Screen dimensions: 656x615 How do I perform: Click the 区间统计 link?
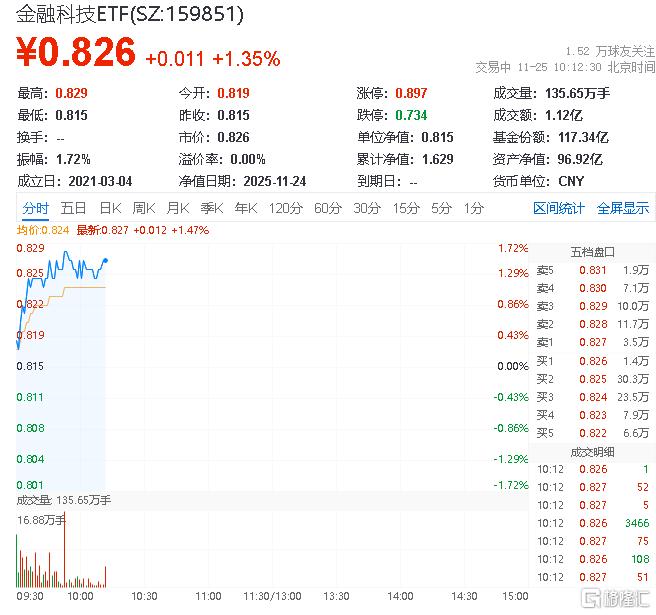(558, 208)
